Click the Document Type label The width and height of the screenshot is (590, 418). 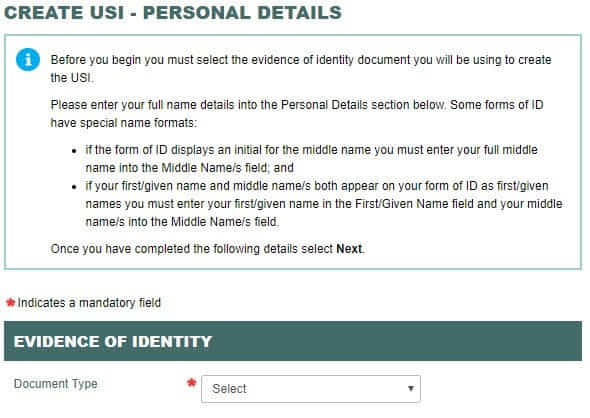click(x=56, y=384)
